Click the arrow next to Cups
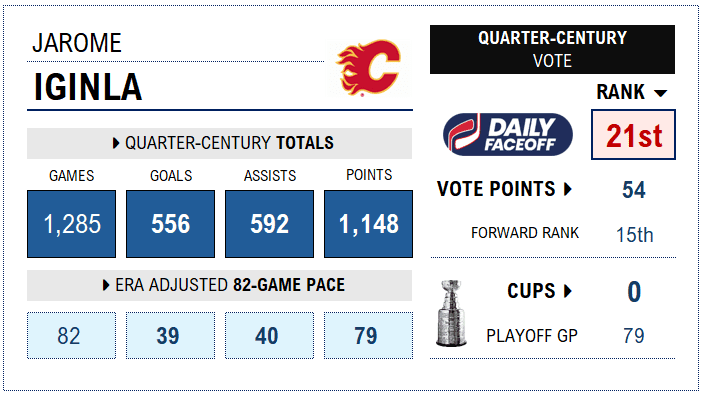 tap(568, 291)
